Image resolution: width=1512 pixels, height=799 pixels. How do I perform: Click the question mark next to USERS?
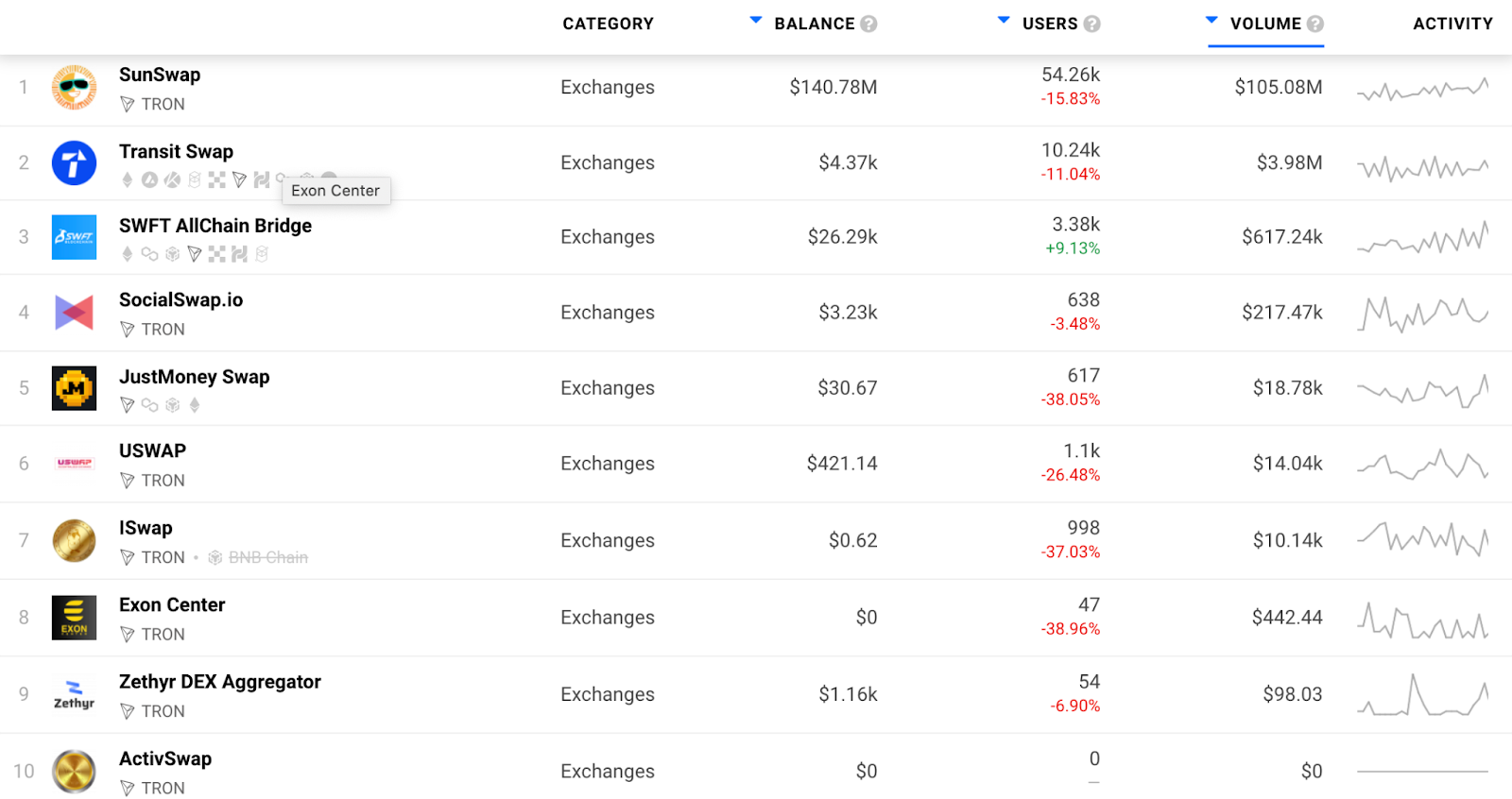(1091, 25)
